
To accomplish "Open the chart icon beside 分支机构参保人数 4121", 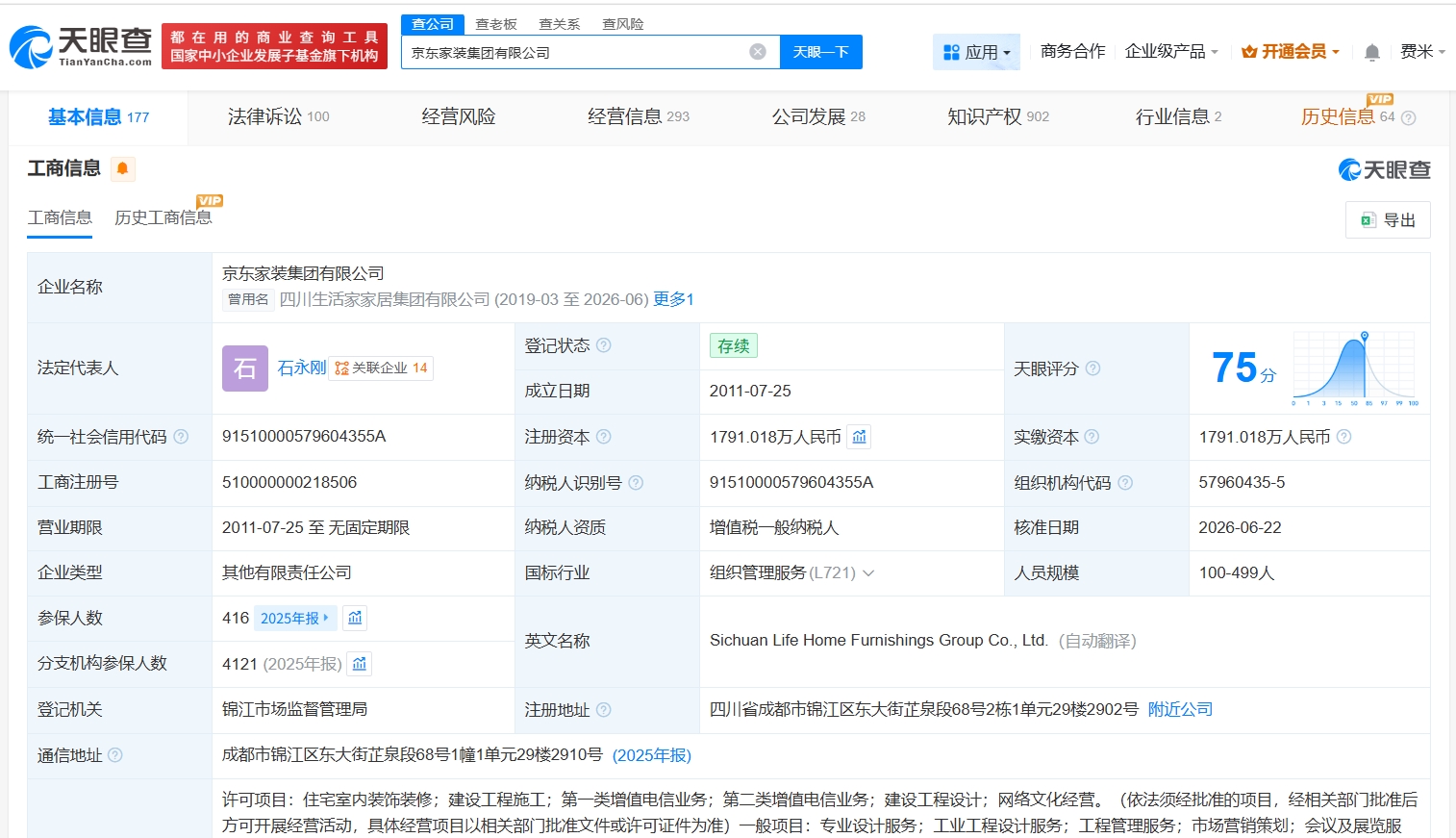I will 360,664.
